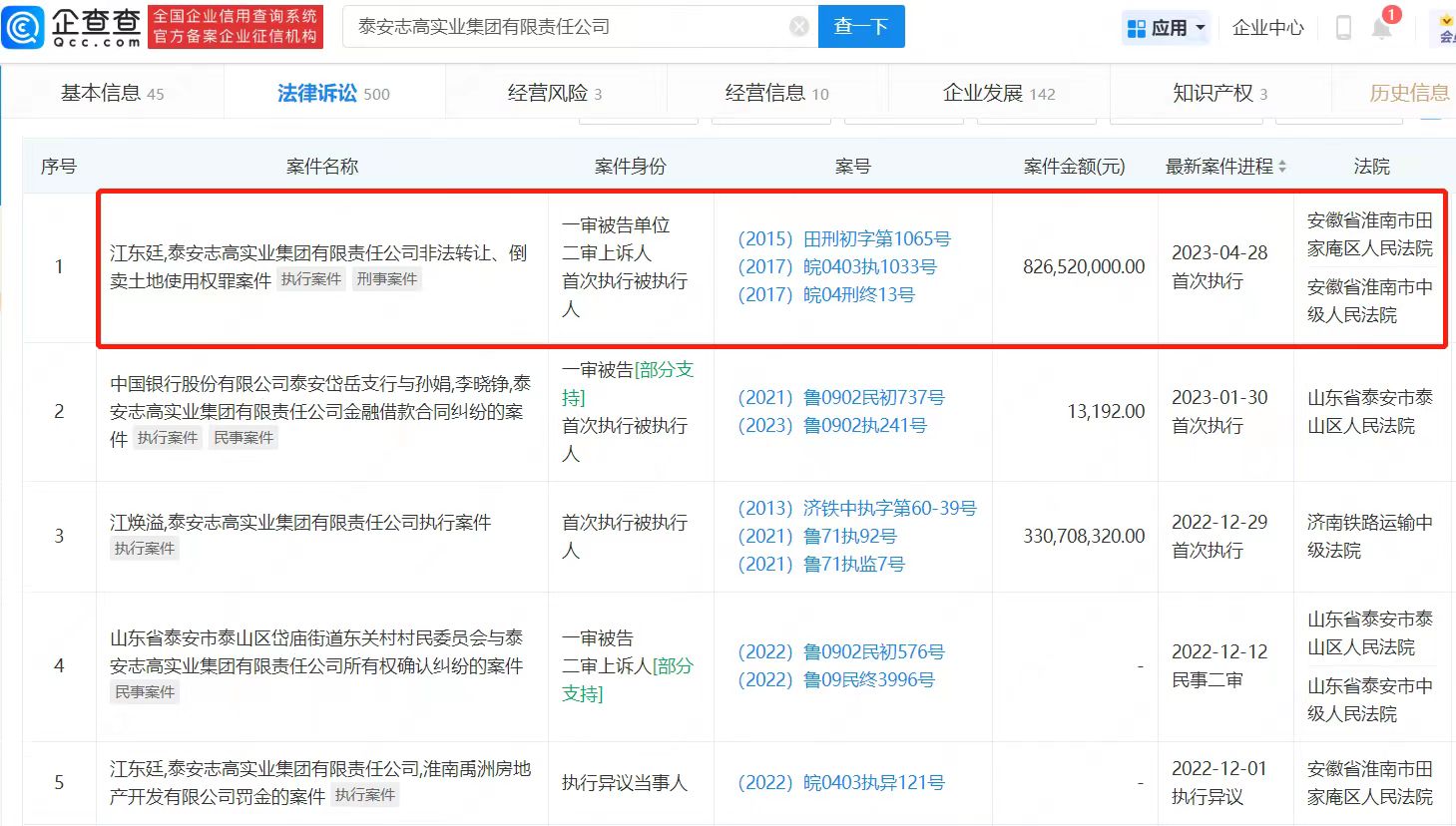Viewport: 1456px width, 826px height.
Task: Open the 江东廷 非法转让、倒卖土地使用权罪 case title
Action: (x=318, y=266)
